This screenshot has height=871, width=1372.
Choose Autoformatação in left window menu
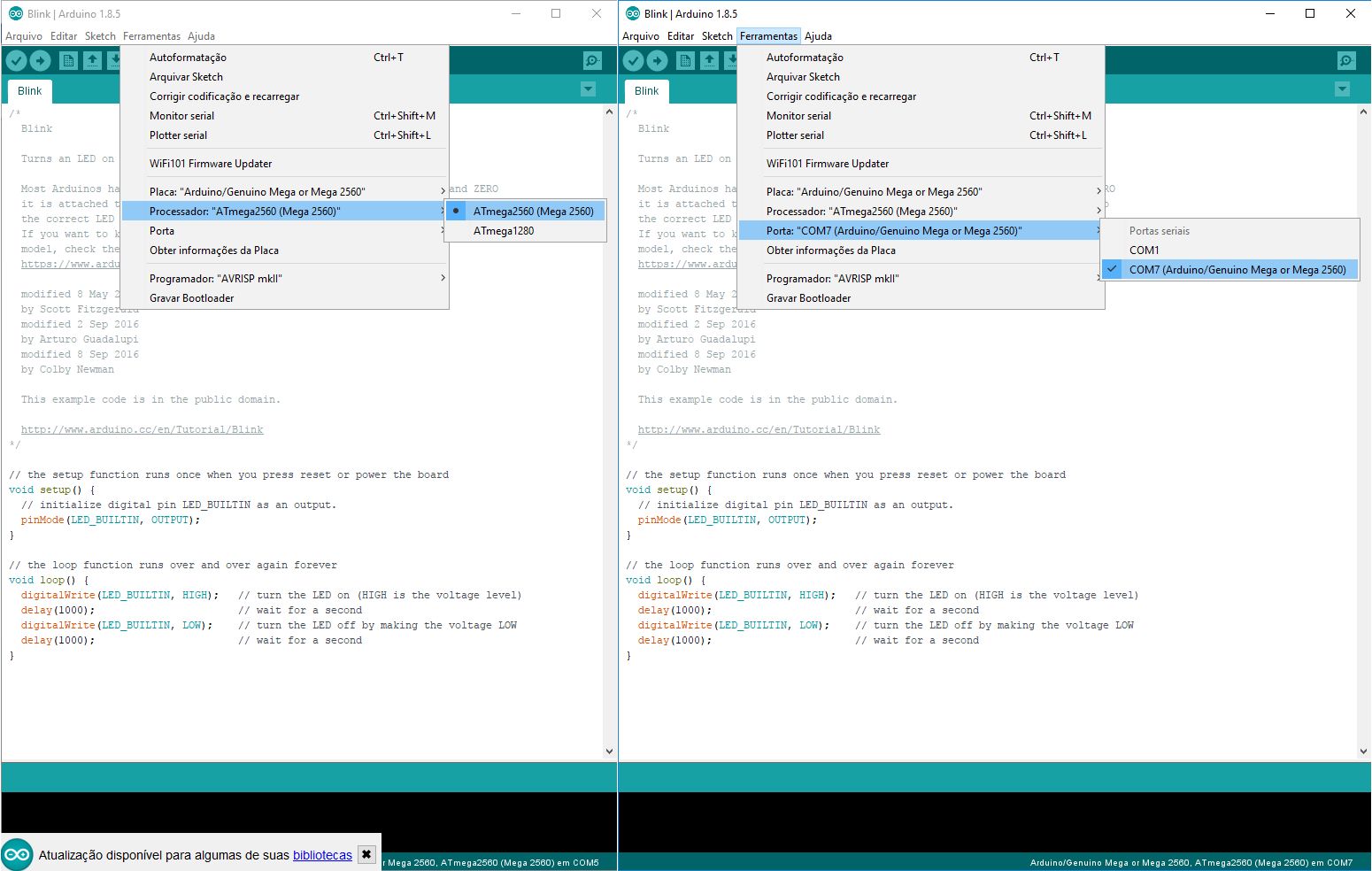(x=285, y=58)
